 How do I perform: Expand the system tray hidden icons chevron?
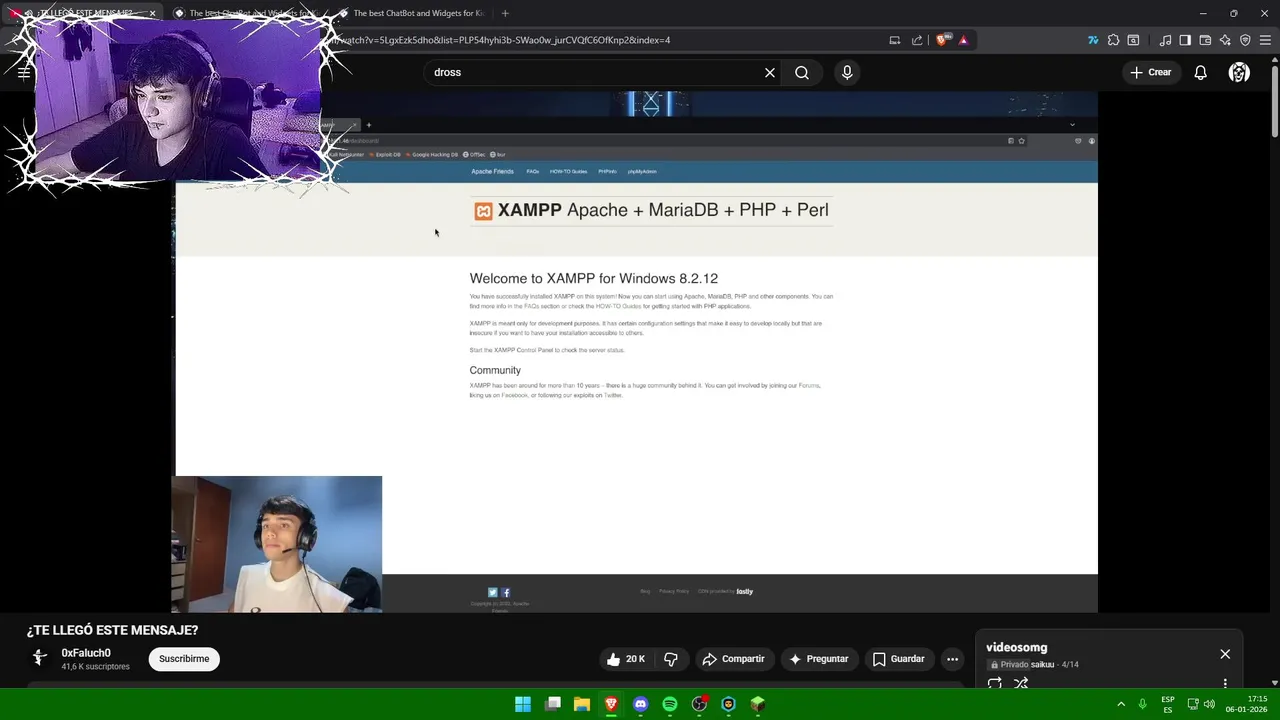(x=1121, y=704)
